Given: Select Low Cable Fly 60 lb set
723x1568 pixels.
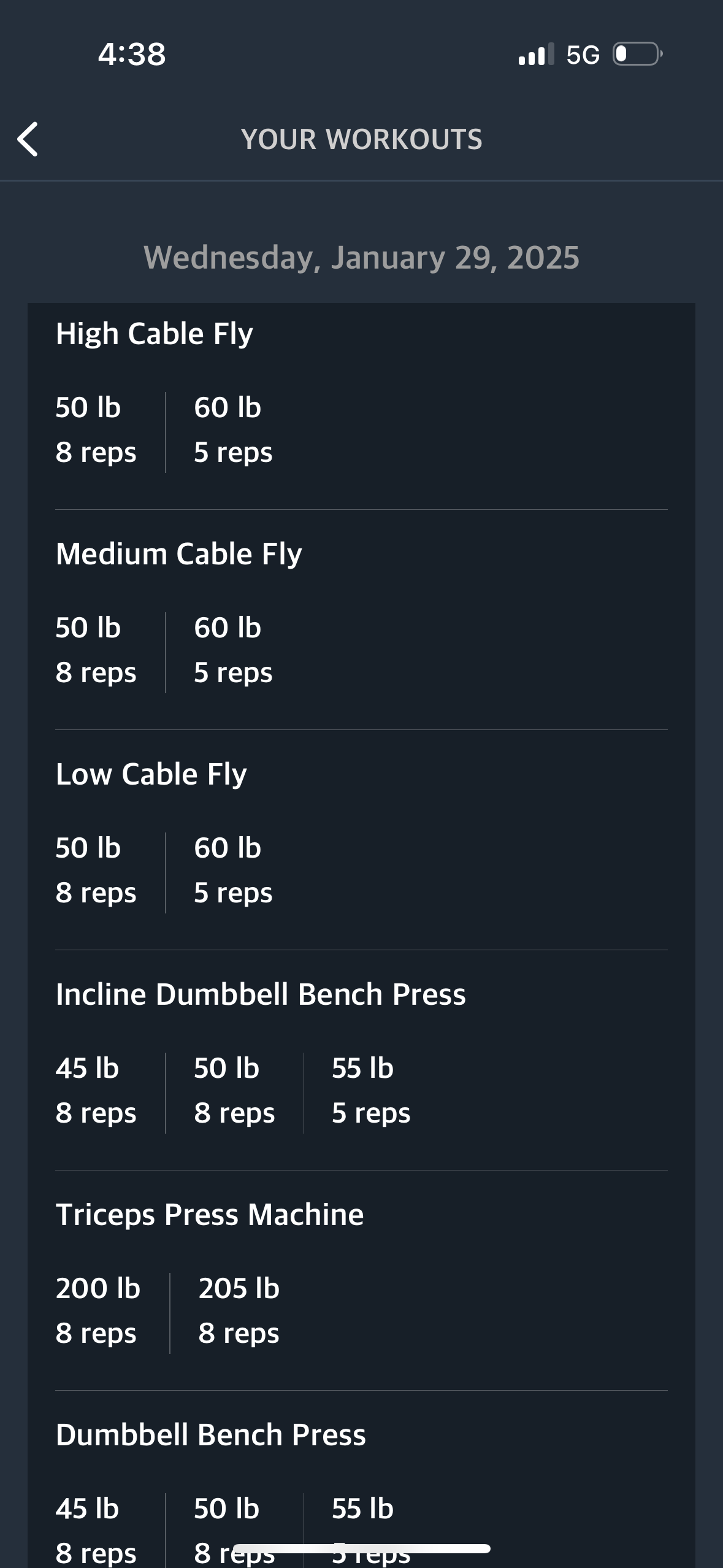Looking at the screenshot, I should coord(233,870).
